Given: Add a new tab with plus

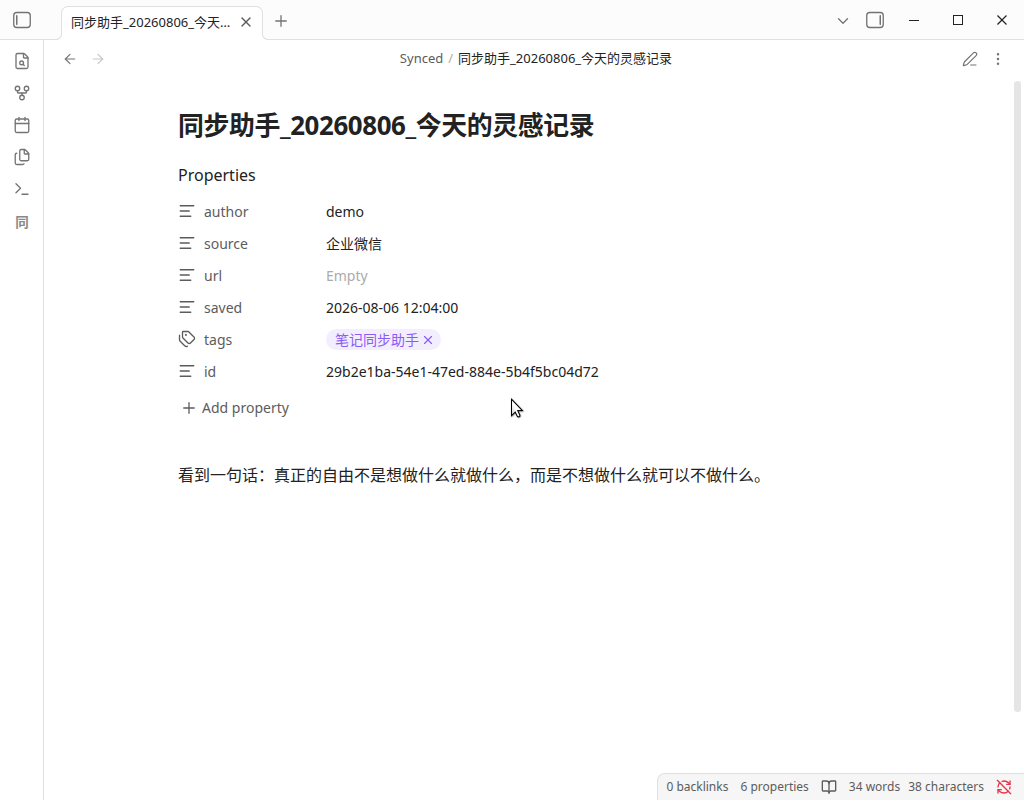Looking at the screenshot, I should click(281, 22).
